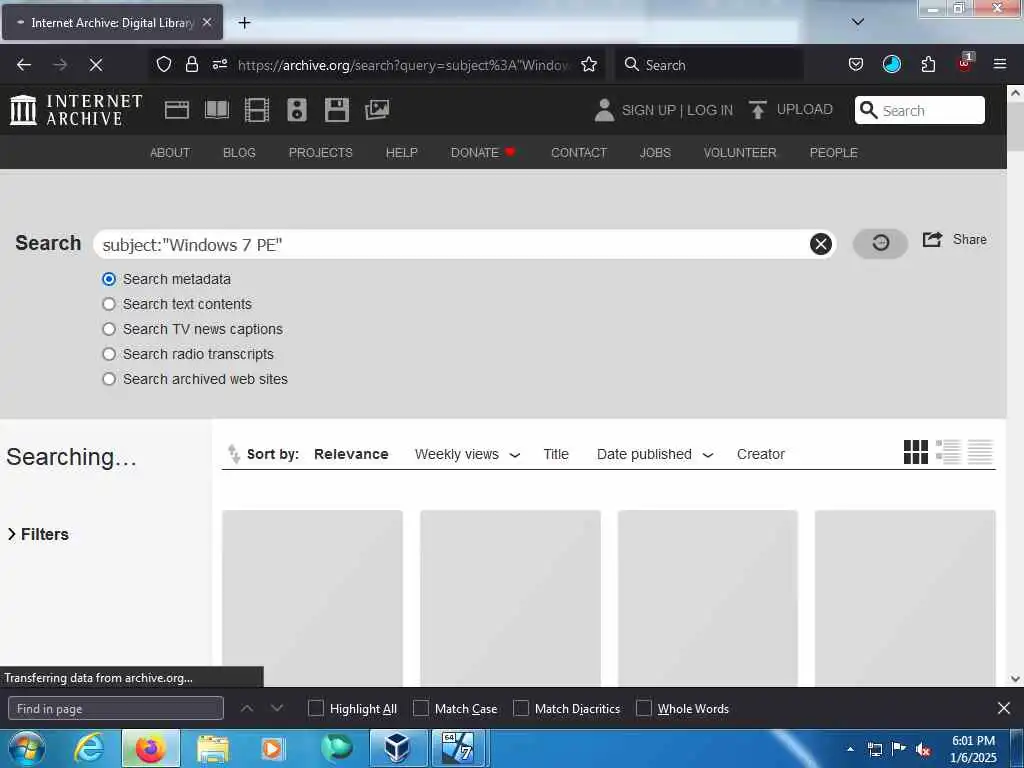Open the PEOPLE link
This screenshot has height=768, width=1024.
(x=833, y=152)
